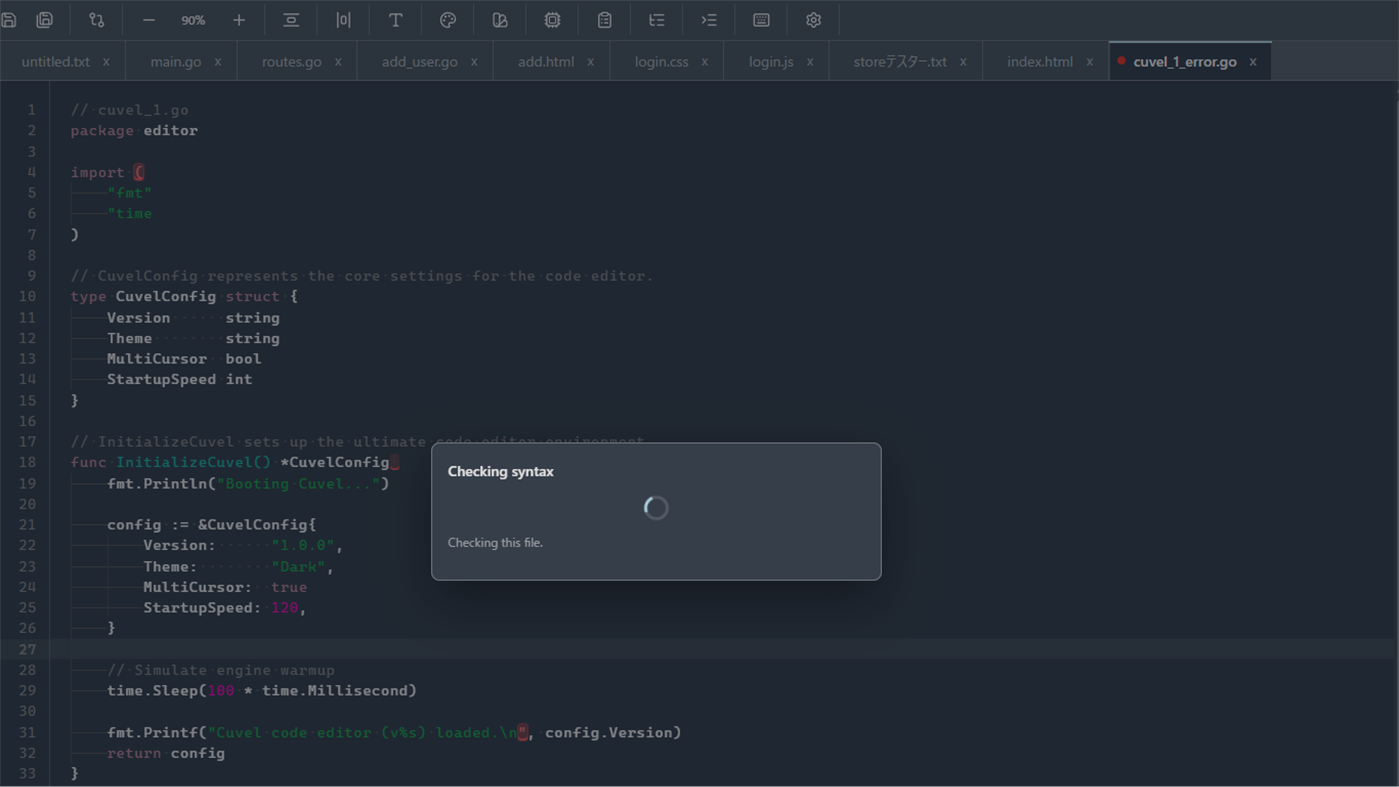Click the 'StartupSpeed: 120,' line

tap(224, 608)
